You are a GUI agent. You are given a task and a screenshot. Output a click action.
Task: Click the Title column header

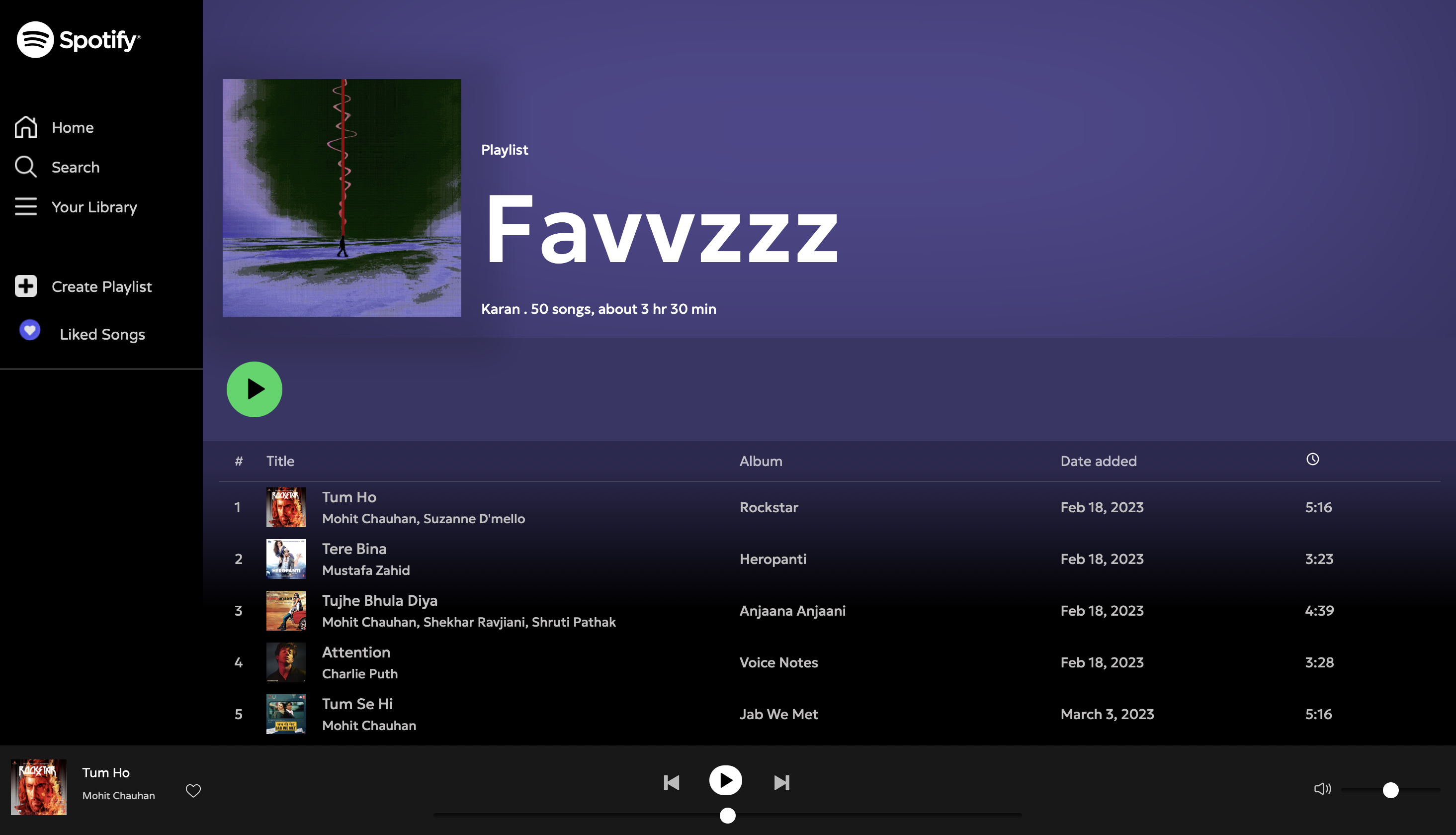[x=280, y=461]
